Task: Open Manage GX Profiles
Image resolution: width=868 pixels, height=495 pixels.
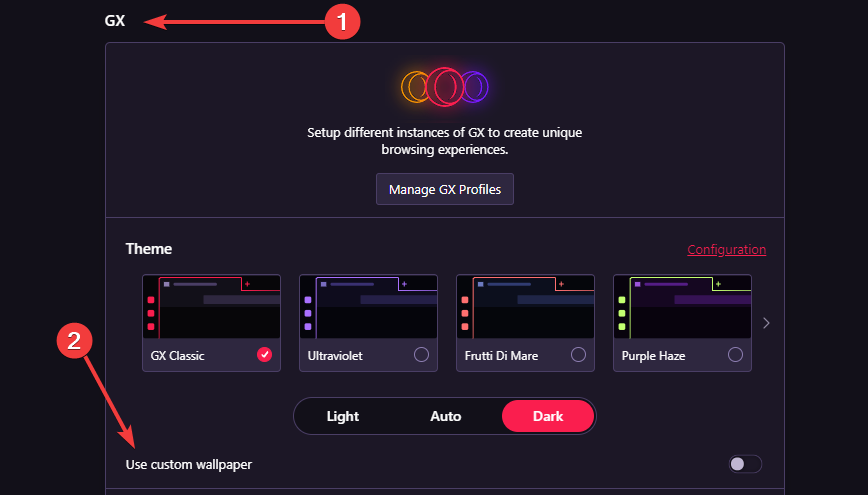Action: pos(445,189)
